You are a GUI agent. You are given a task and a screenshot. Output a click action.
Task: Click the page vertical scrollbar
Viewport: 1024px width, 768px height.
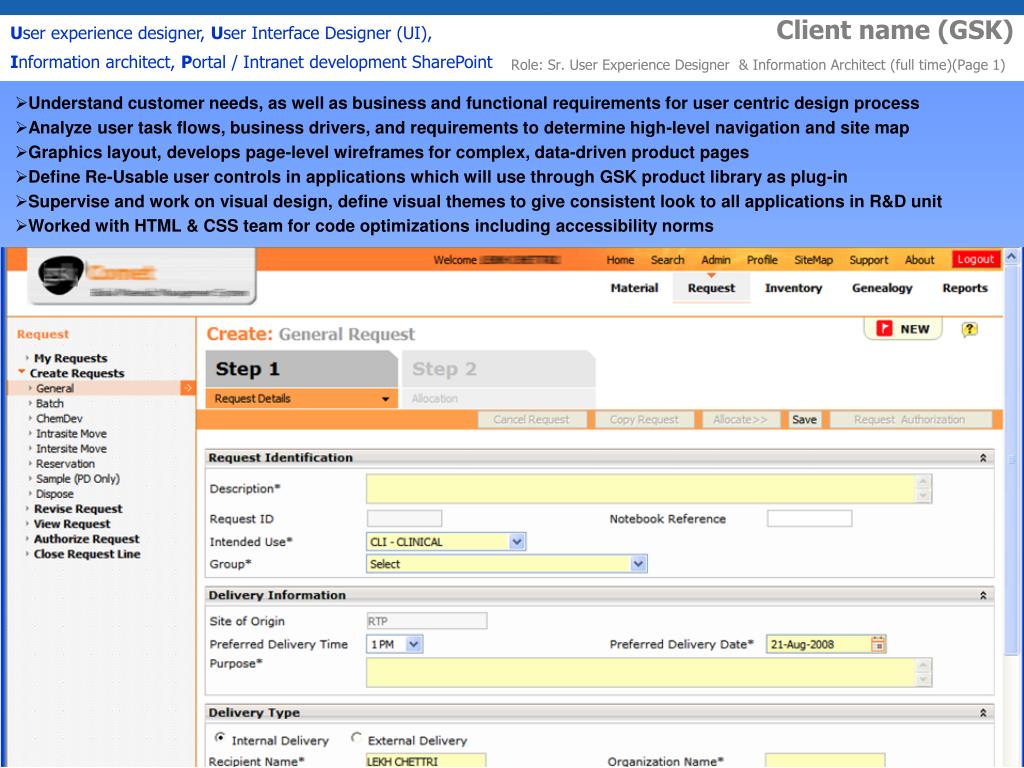tap(1011, 459)
